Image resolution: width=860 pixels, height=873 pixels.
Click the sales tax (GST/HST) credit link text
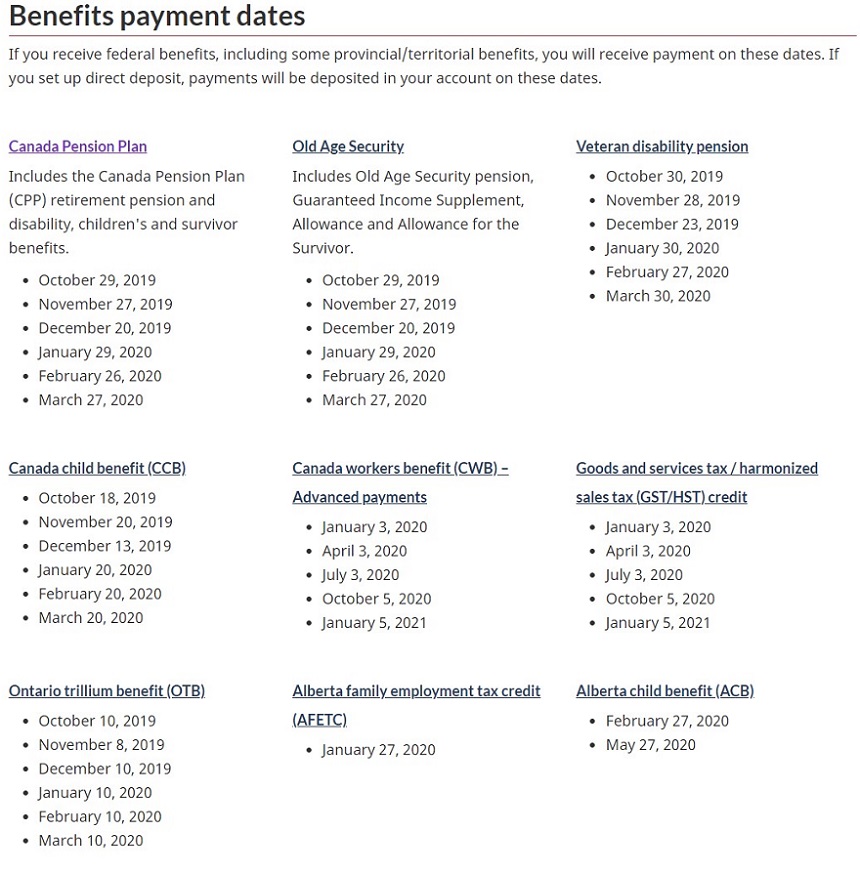click(661, 497)
